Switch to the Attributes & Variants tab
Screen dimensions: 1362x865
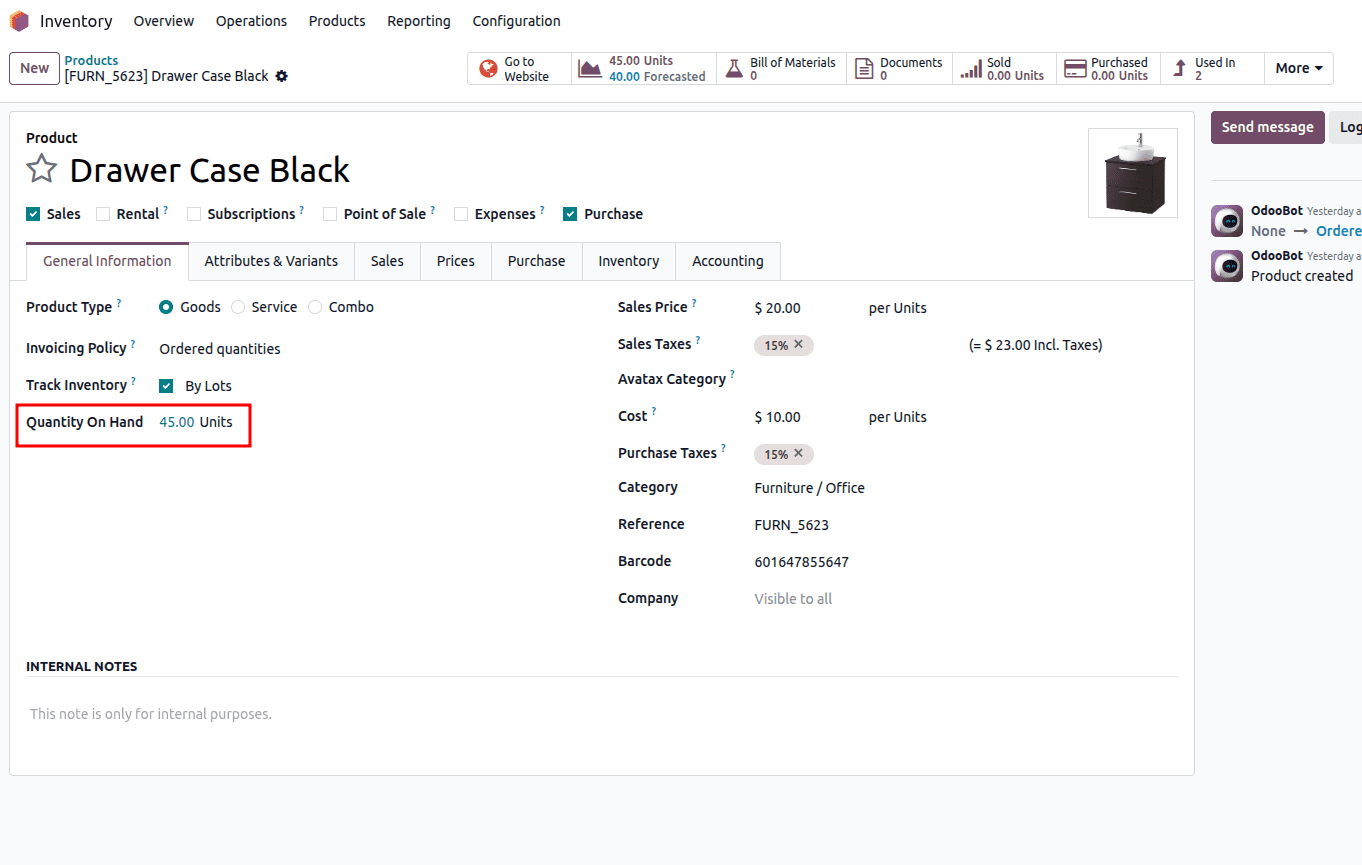click(x=271, y=261)
